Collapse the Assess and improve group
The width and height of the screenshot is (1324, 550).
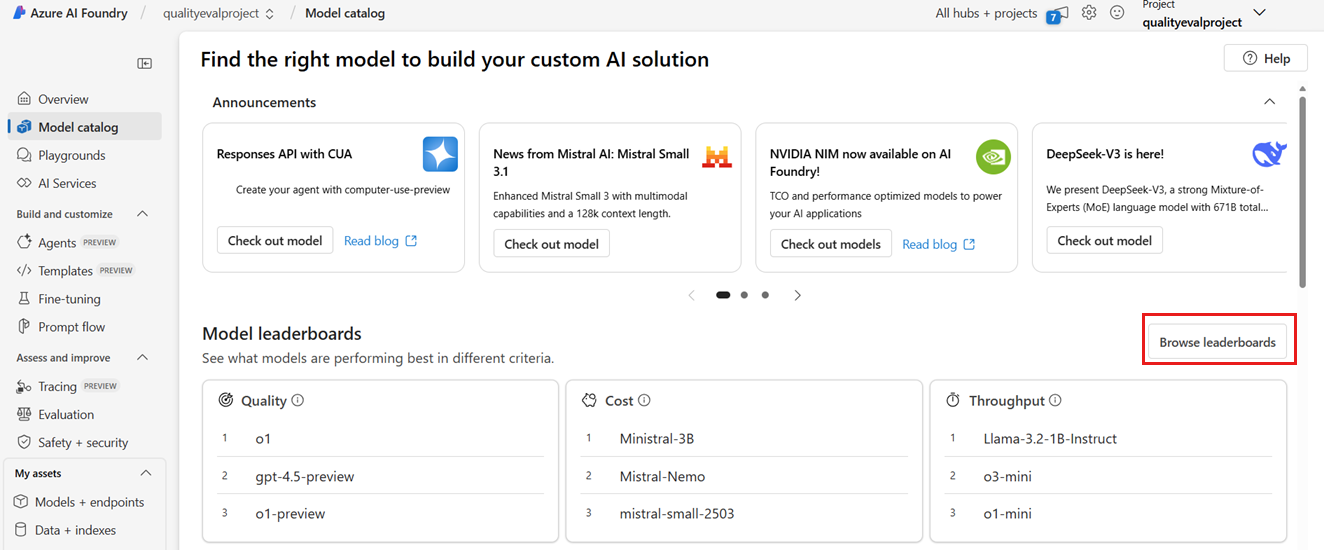[x=142, y=358]
